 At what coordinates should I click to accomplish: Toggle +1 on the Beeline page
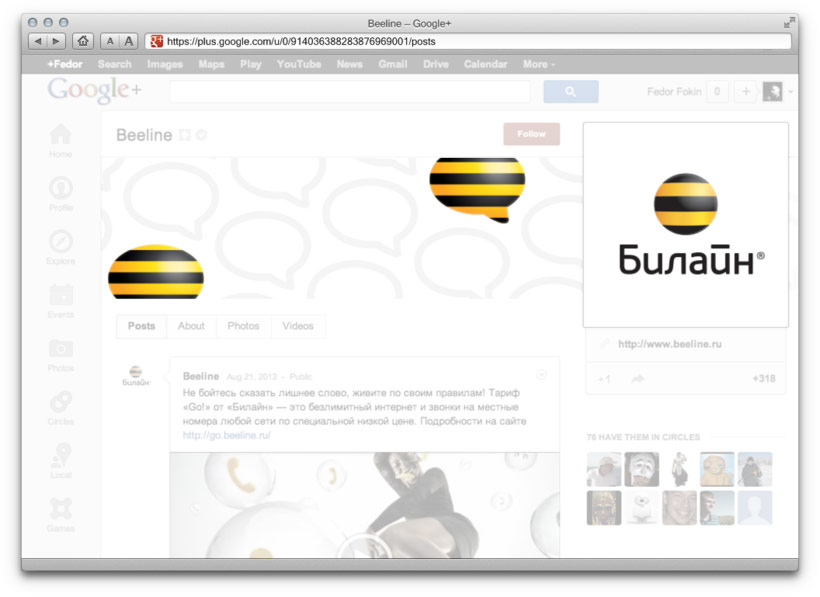(x=604, y=379)
